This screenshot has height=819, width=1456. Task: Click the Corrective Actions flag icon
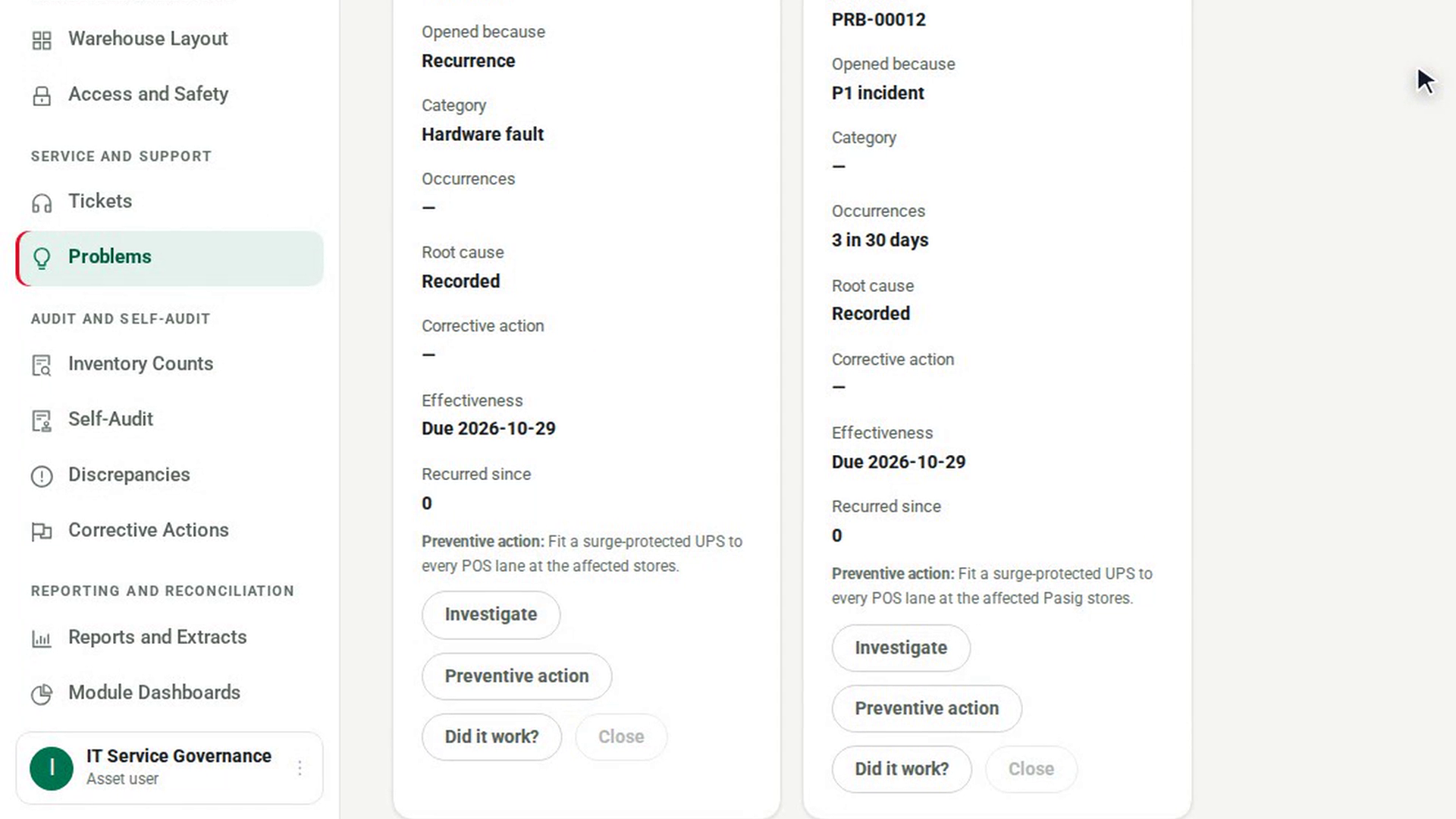(42, 532)
